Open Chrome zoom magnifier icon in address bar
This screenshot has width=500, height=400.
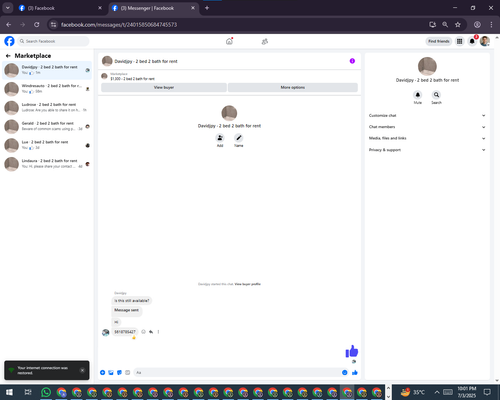click(445, 24)
